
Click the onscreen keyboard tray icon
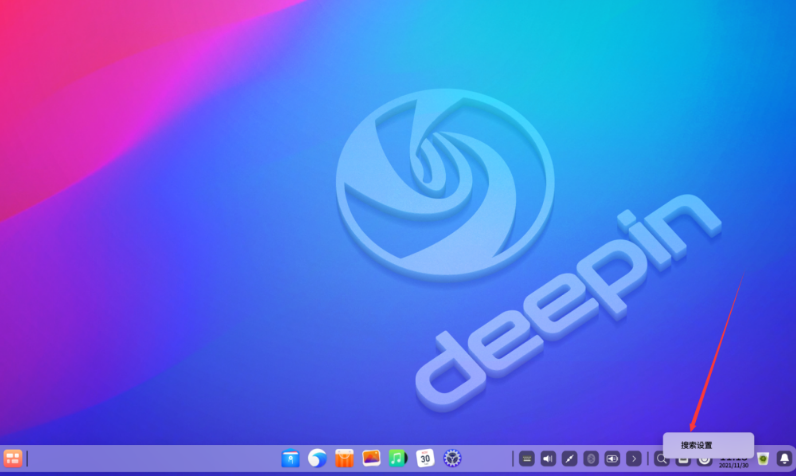526,459
